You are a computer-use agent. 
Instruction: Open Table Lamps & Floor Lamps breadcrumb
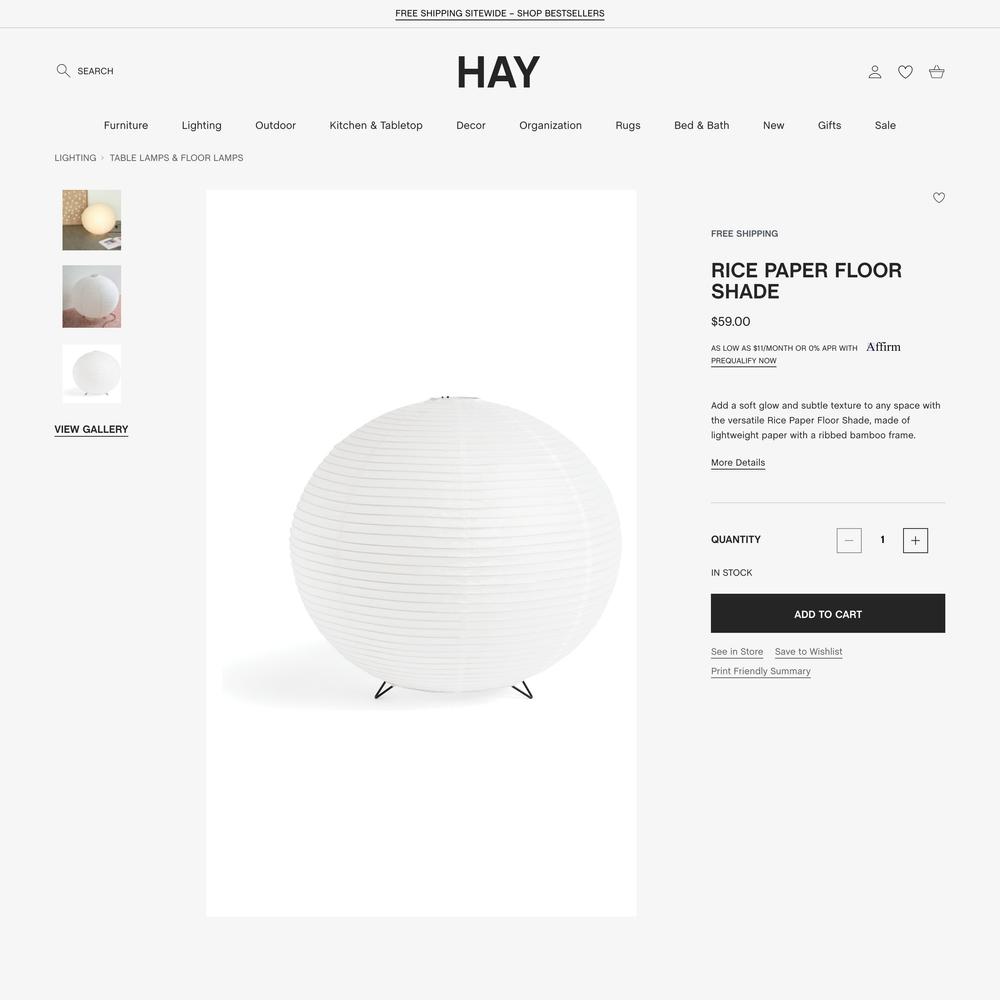177,158
